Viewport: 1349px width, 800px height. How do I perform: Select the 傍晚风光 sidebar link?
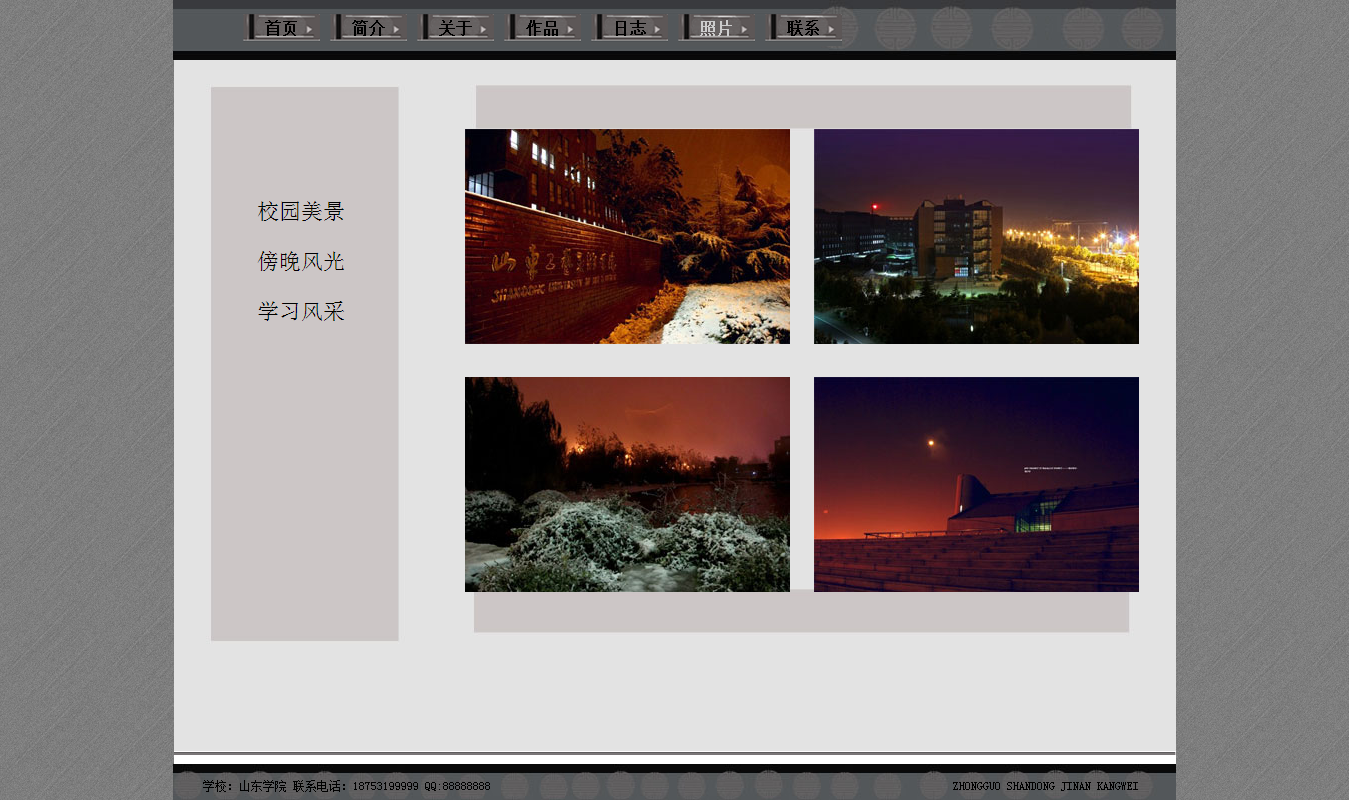click(301, 262)
